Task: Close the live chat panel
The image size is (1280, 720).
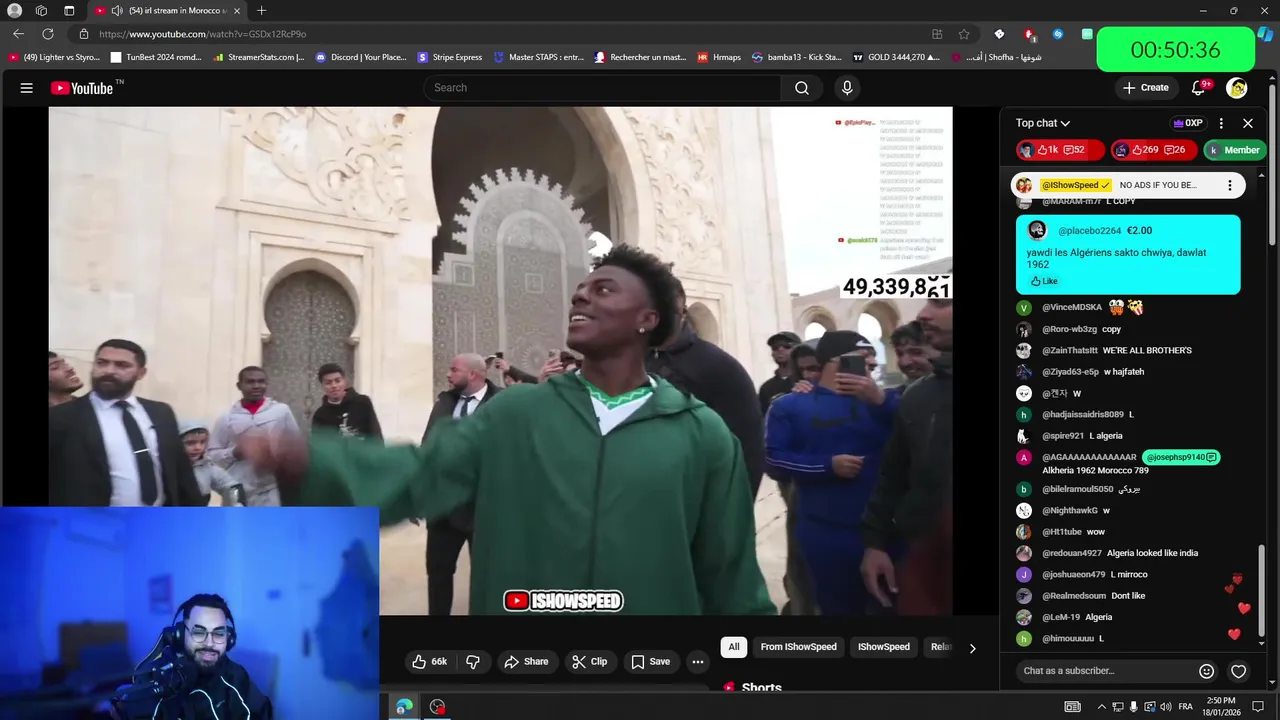Action: tap(1248, 123)
